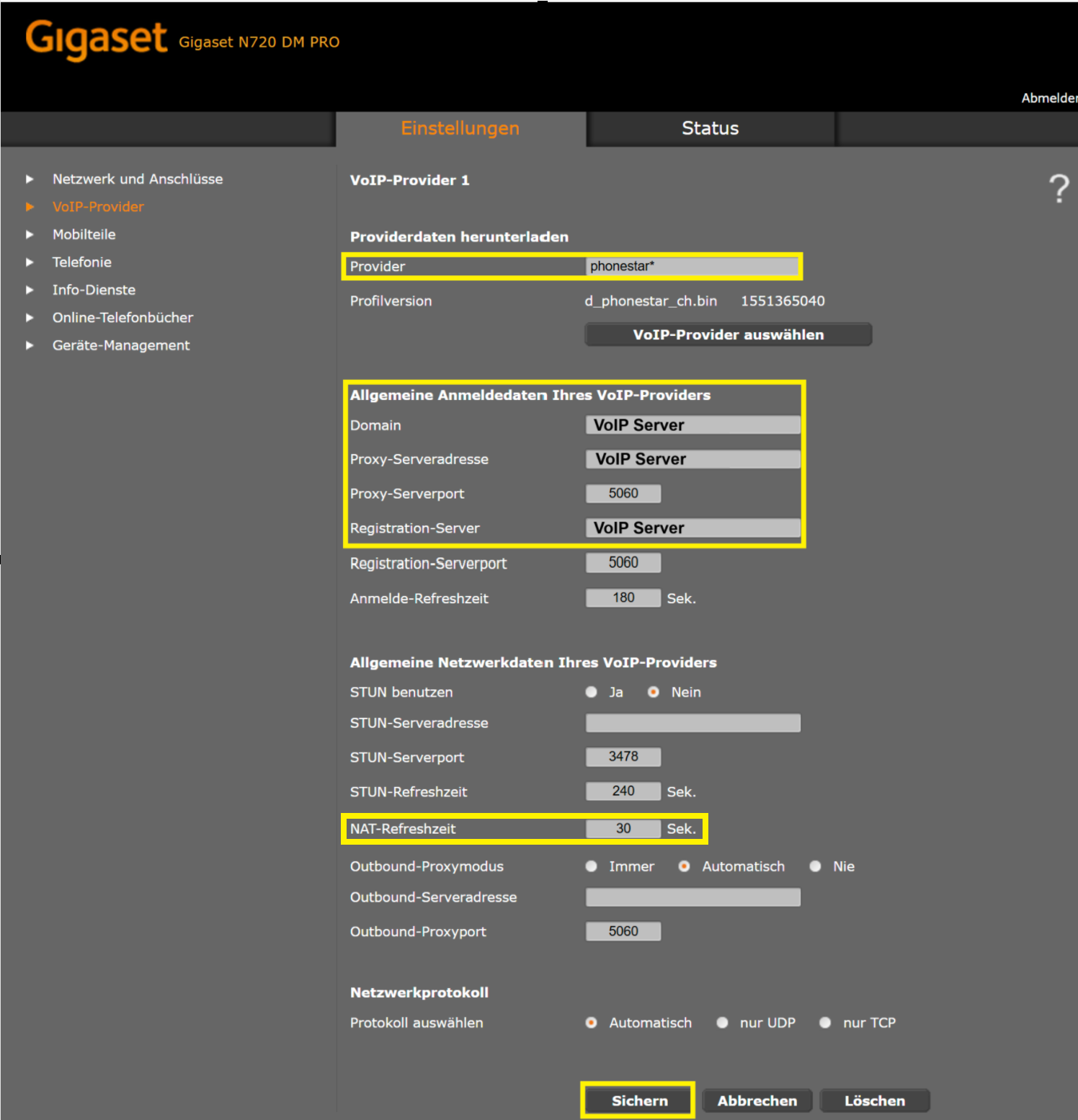Screen dimensions: 1078x1120
Task: Collapse the VoIP-Provider arrow in the sidebar
Action: pyautogui.click(x=30, y=207)
